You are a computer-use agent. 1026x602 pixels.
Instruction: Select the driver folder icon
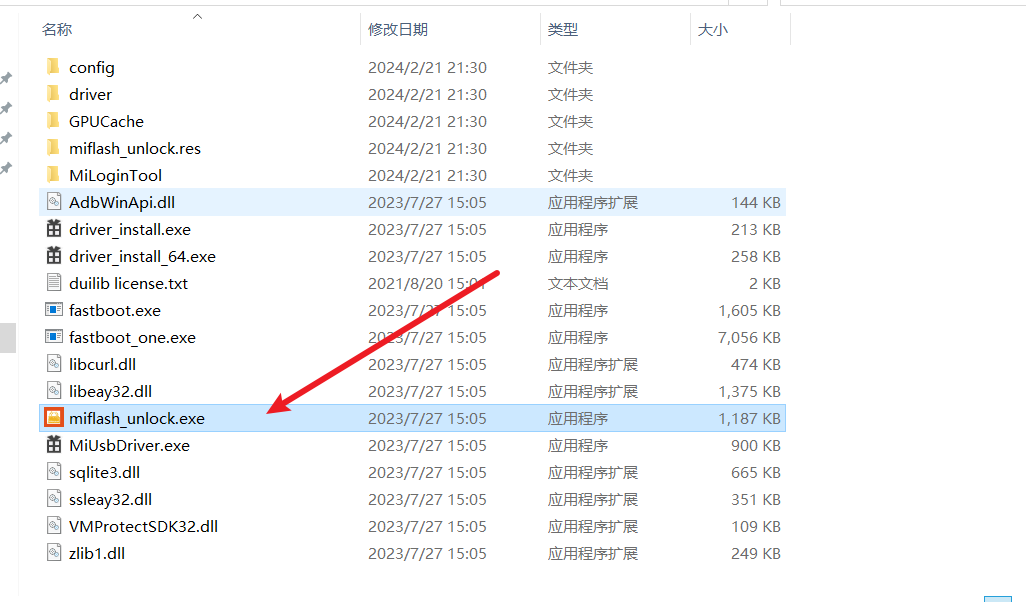[54, 94]
